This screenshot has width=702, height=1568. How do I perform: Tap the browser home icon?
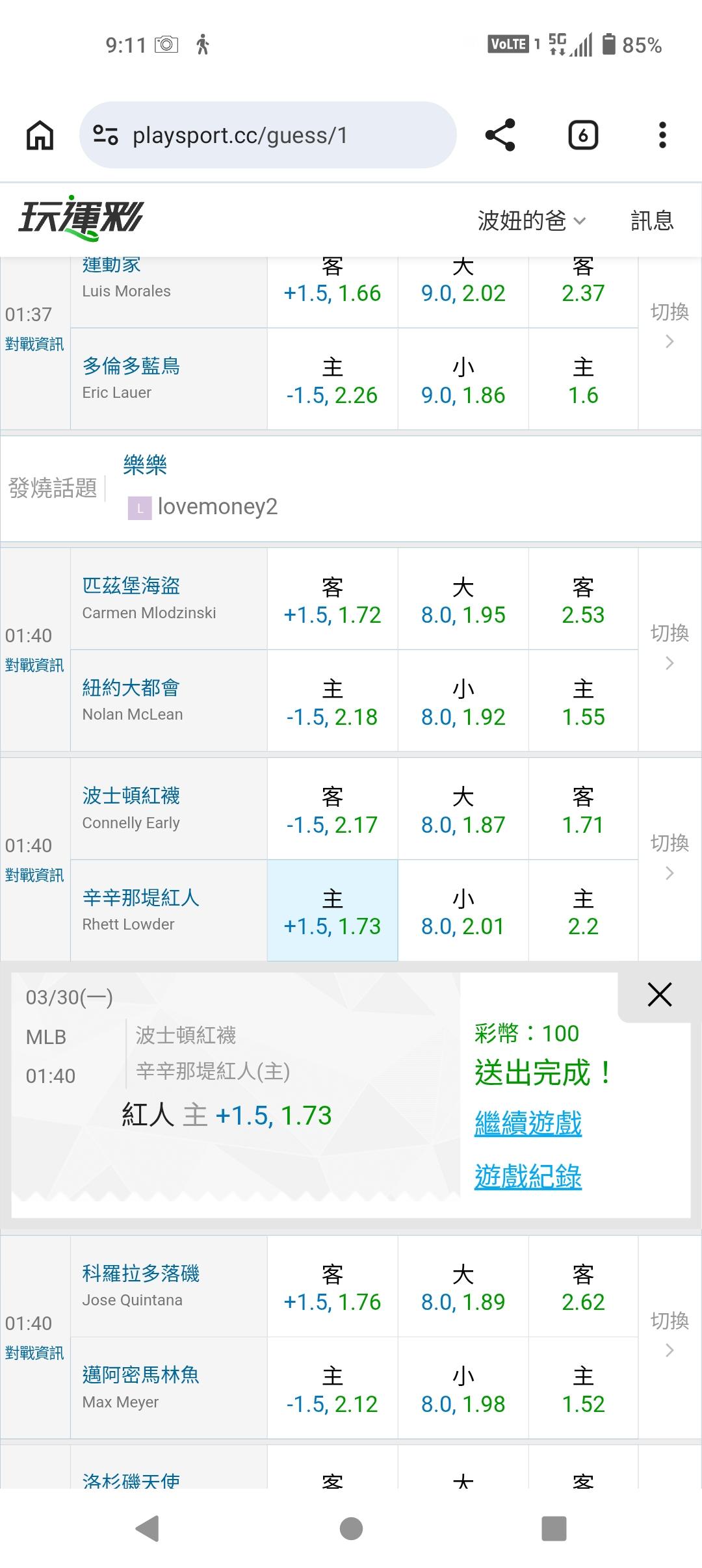[40, 136]
